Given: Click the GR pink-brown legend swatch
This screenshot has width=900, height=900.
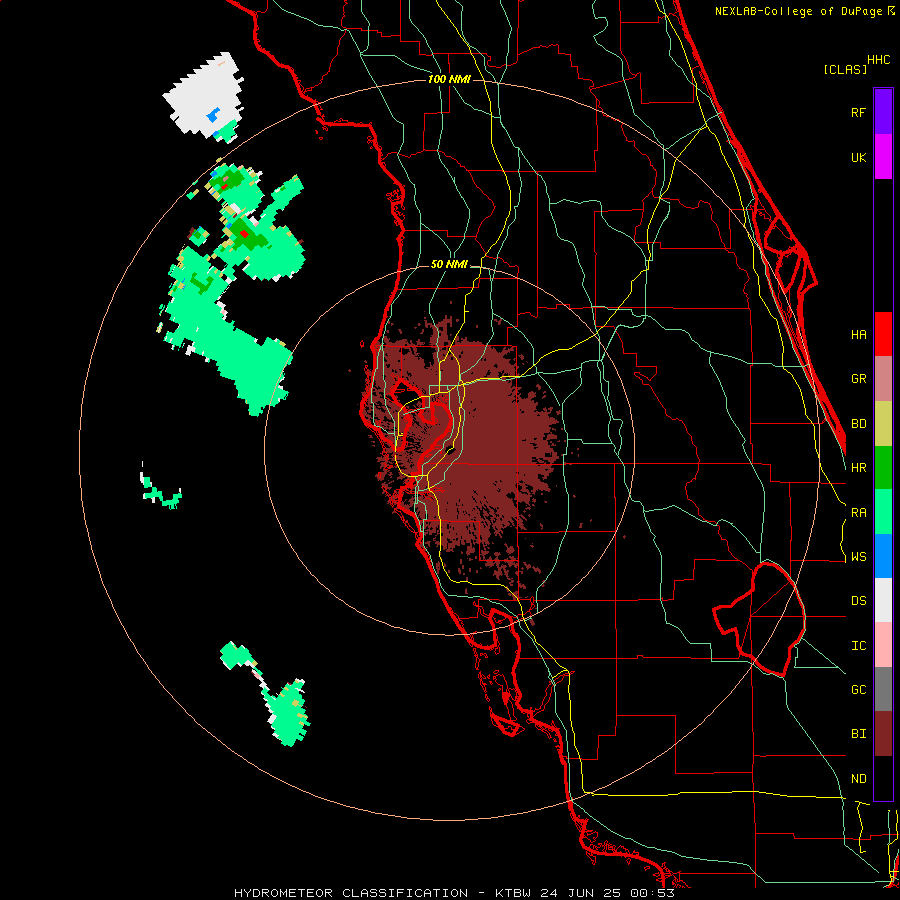Looking at the screenshot, I should (x=883, y=379).
